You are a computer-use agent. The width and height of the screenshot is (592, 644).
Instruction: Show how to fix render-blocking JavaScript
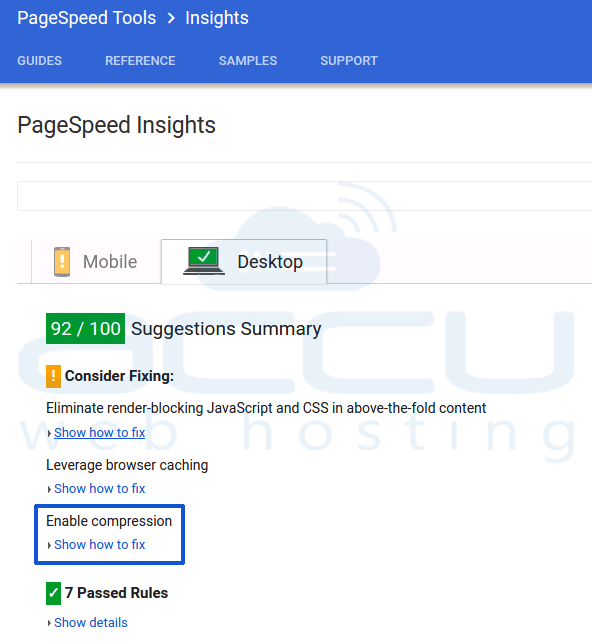pos(99,432)
